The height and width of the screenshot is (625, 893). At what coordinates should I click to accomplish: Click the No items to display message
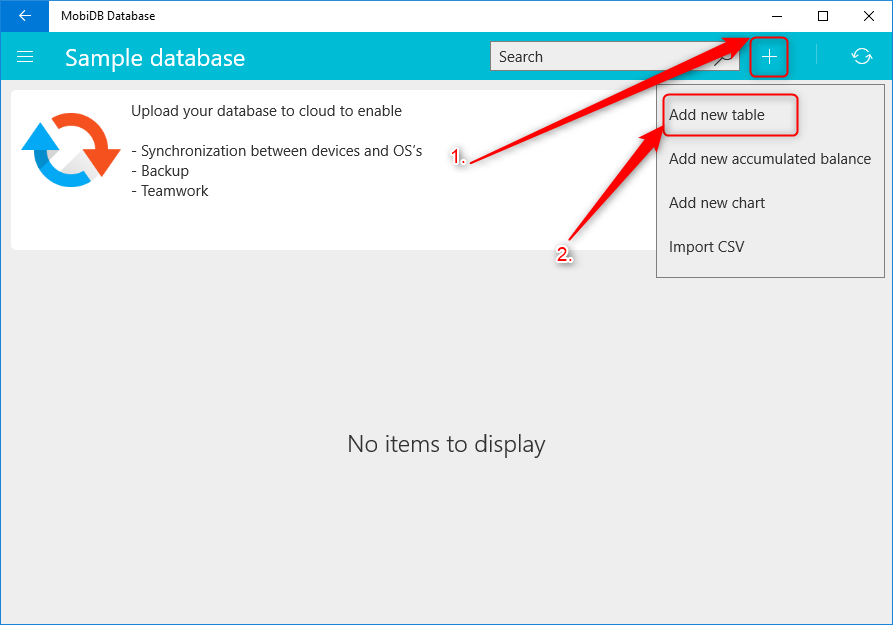[x=446, y=444]
